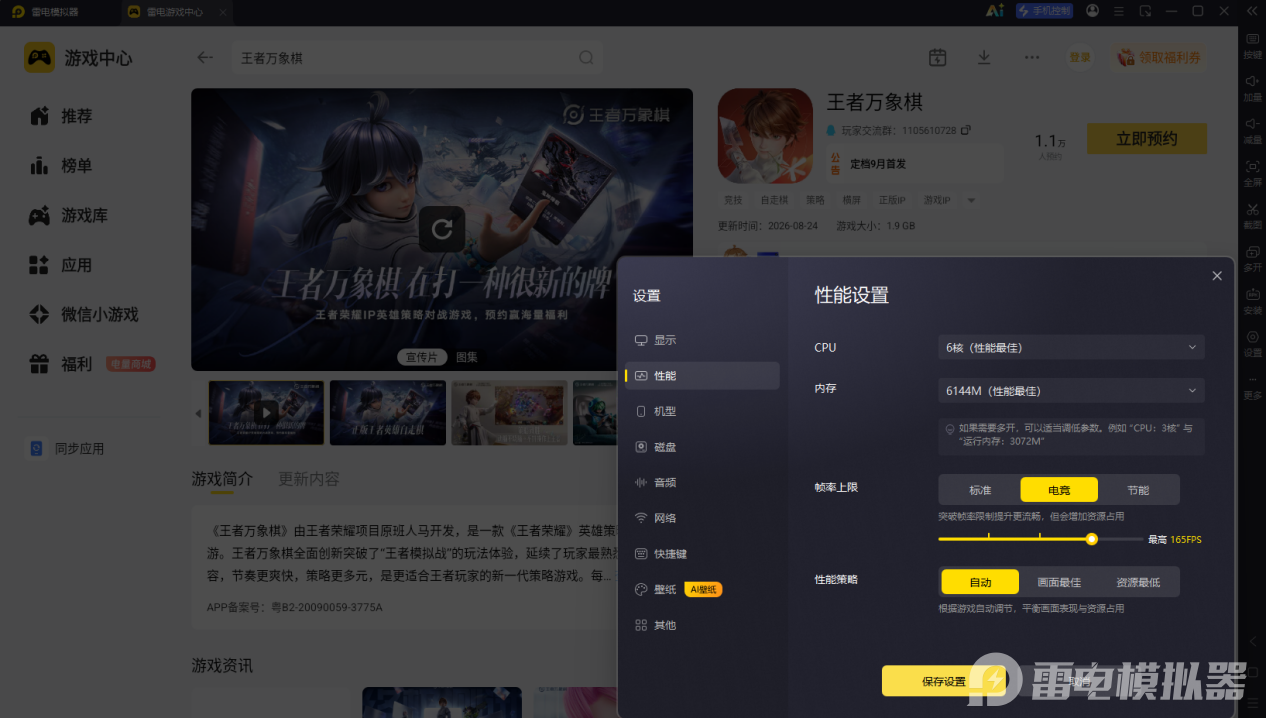This screenshot has height=718, width=1266.
Task: Open 网络 settings section
Action: point(702,518)
